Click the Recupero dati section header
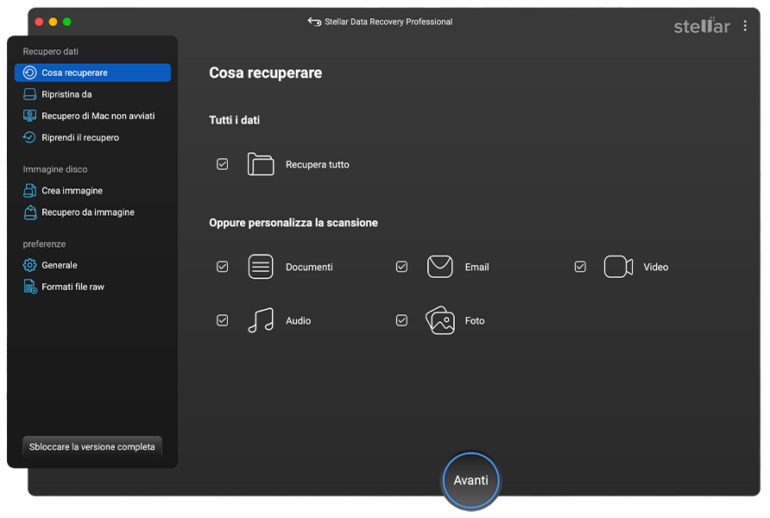The height and width of the screenshot is (518, 770). click(51, 52)
